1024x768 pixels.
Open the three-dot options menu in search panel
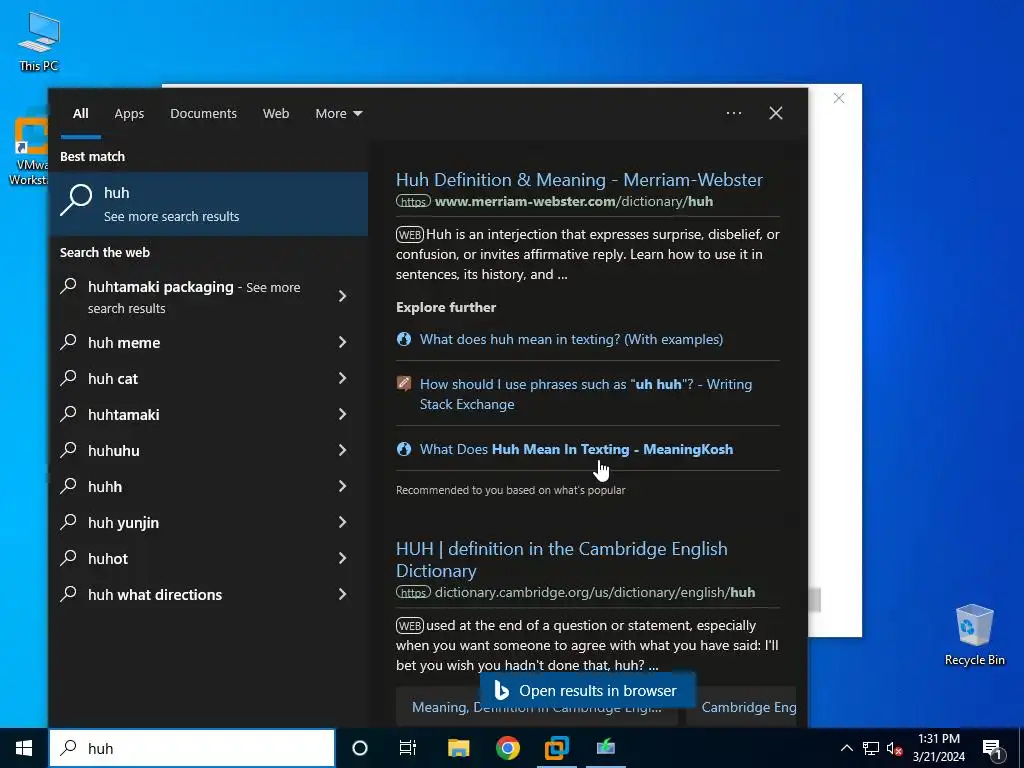pos(734,113)
